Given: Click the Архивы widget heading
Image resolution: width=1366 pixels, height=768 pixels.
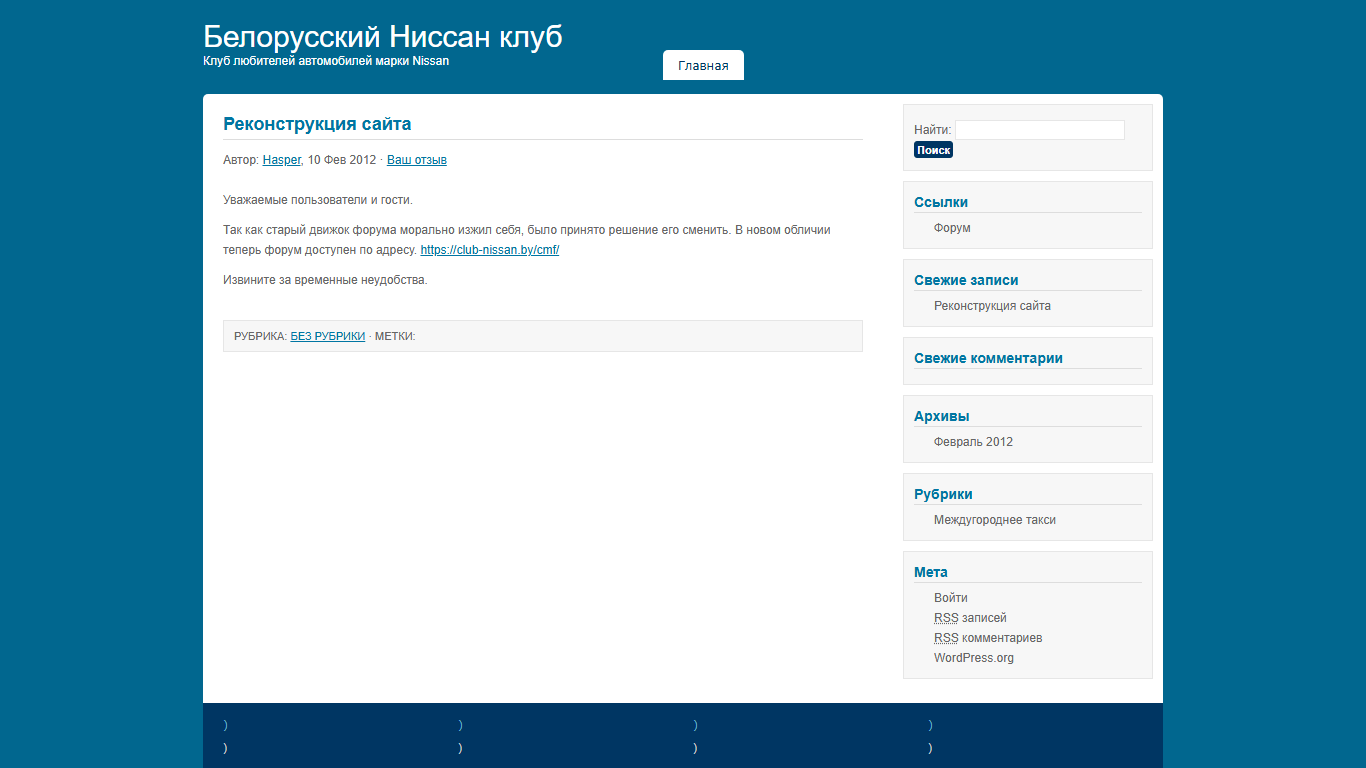Looking at the screenshot, I should (942, 416).
